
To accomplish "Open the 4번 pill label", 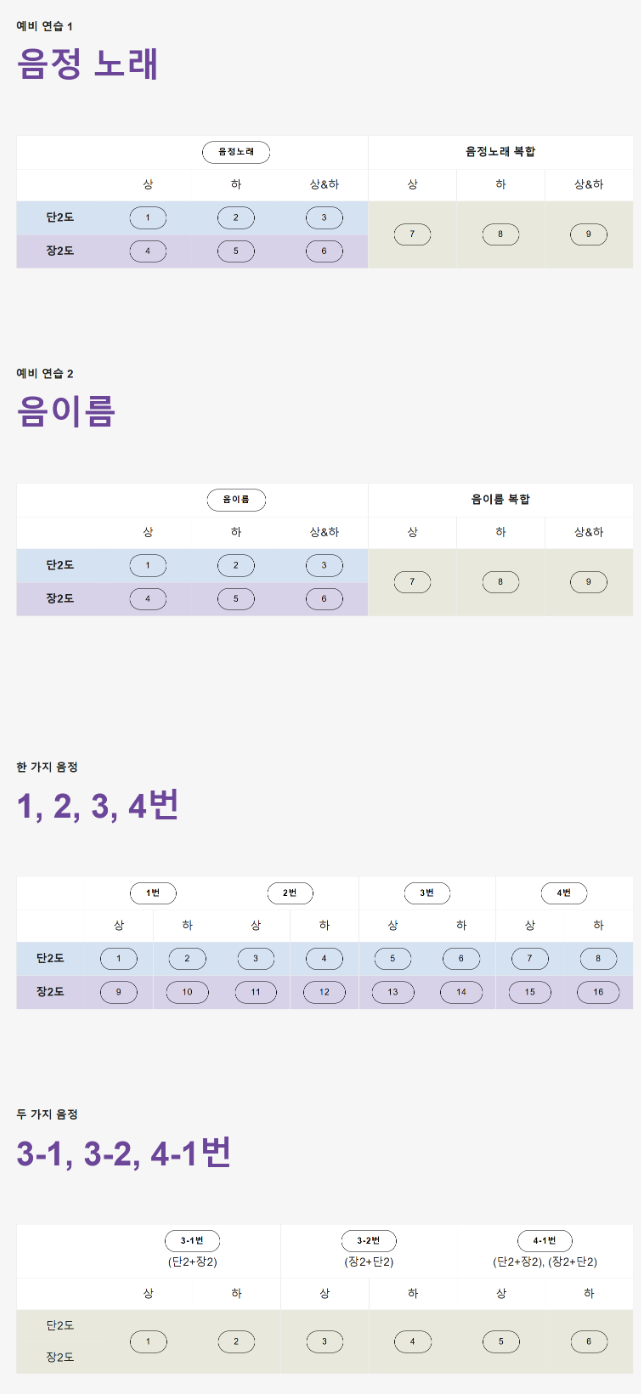I will coord(564,893).
